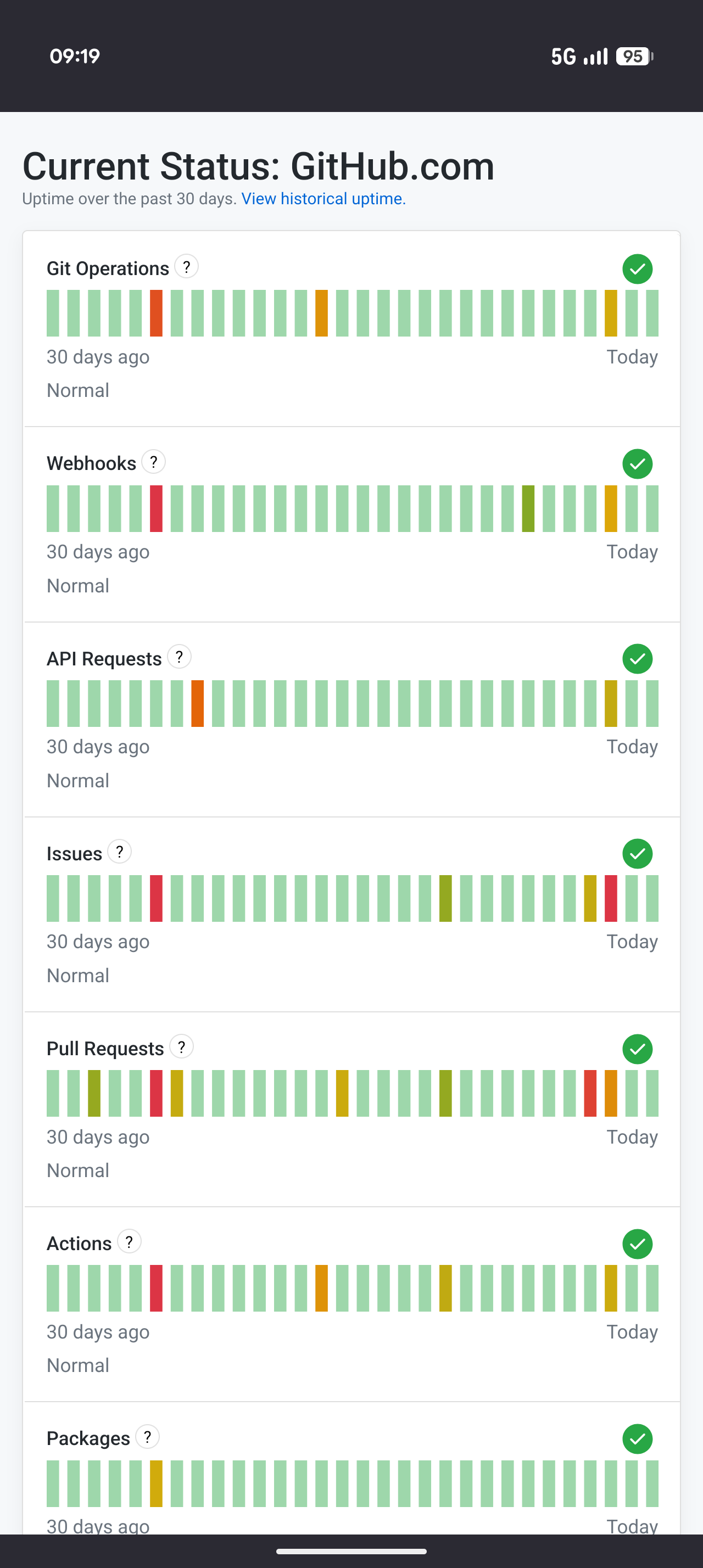Click the red bar in Actions uptime timeline

pos(156,1288)
